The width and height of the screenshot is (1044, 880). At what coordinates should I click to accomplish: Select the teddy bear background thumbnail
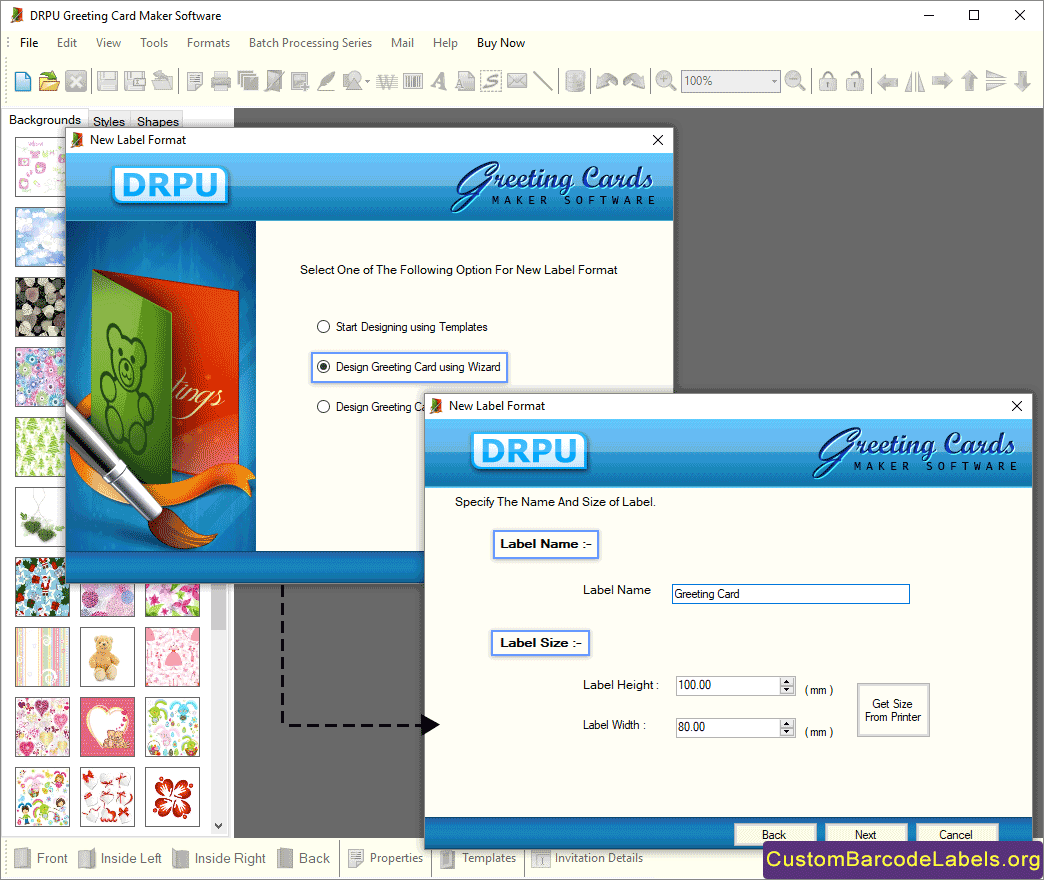(107, 657)
